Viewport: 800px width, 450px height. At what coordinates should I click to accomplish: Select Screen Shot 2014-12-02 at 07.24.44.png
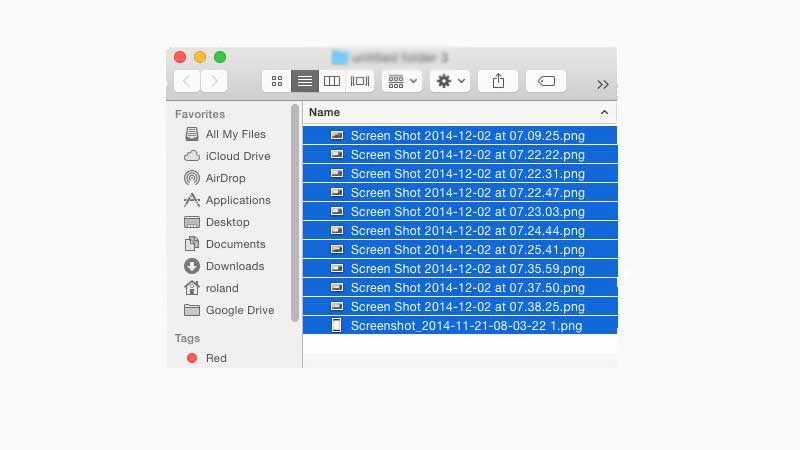[460, 231]
